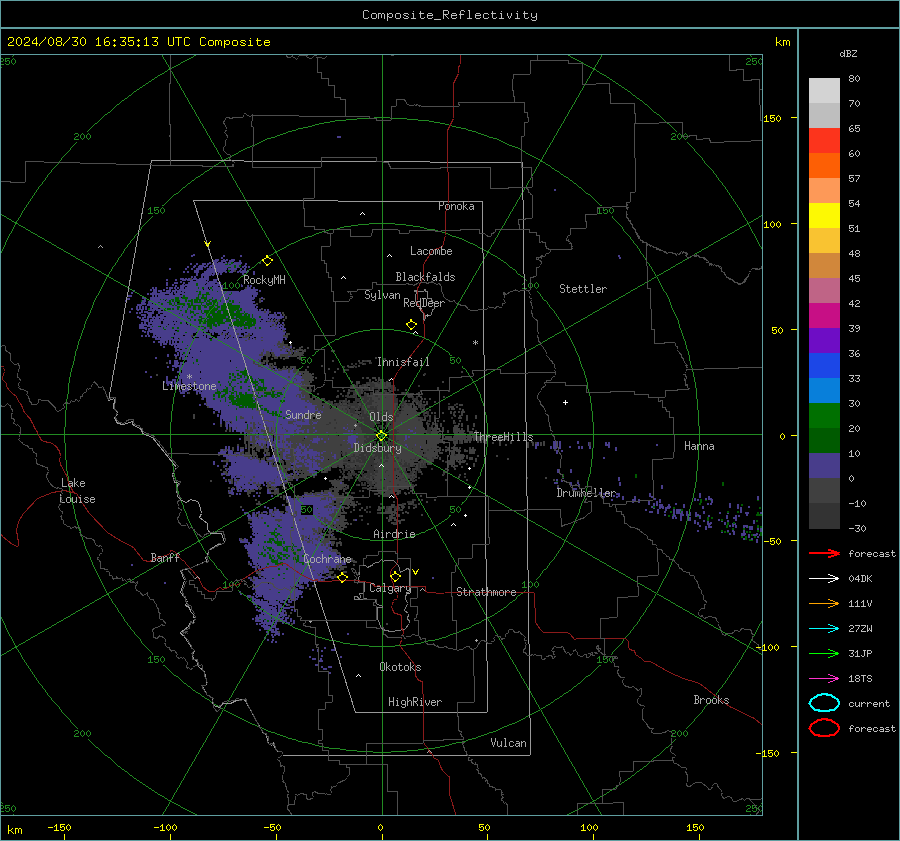The width and height of the screenshot is (900, 841).
Task: Click the Sylvan label on map
Action: (x=382, y=295)
